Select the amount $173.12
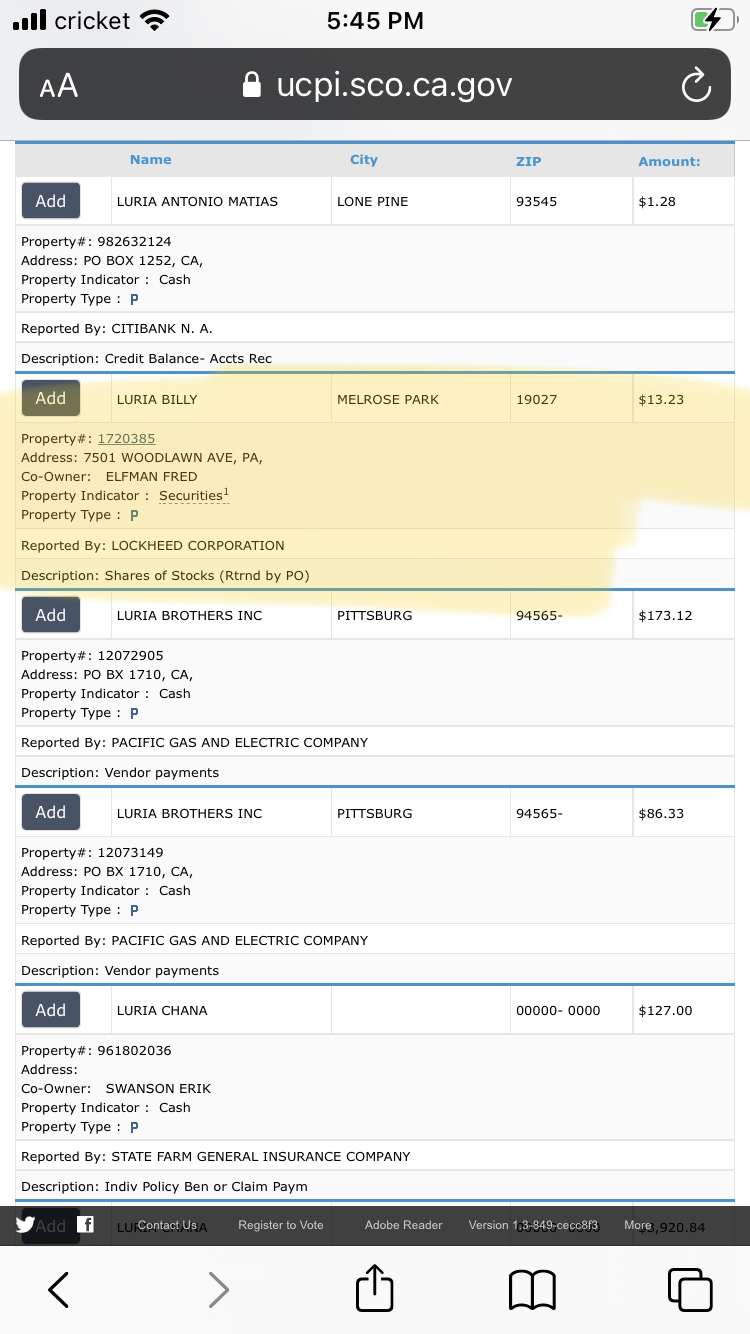 coord(665,616)
